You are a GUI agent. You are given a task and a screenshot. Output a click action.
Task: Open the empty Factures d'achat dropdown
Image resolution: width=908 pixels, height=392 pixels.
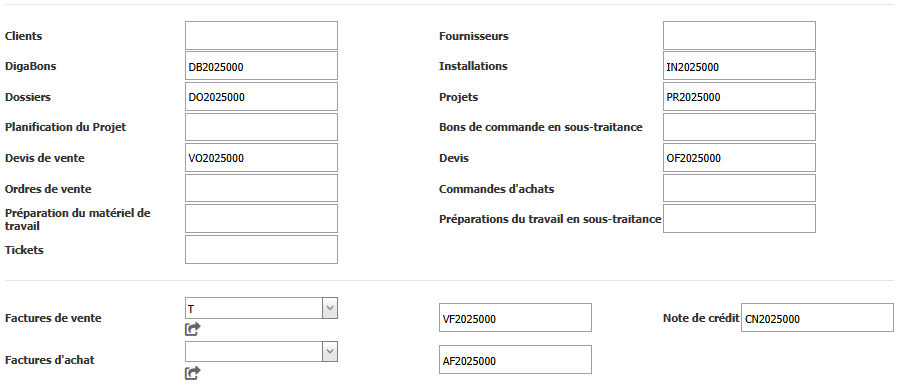tap(261, 351)
